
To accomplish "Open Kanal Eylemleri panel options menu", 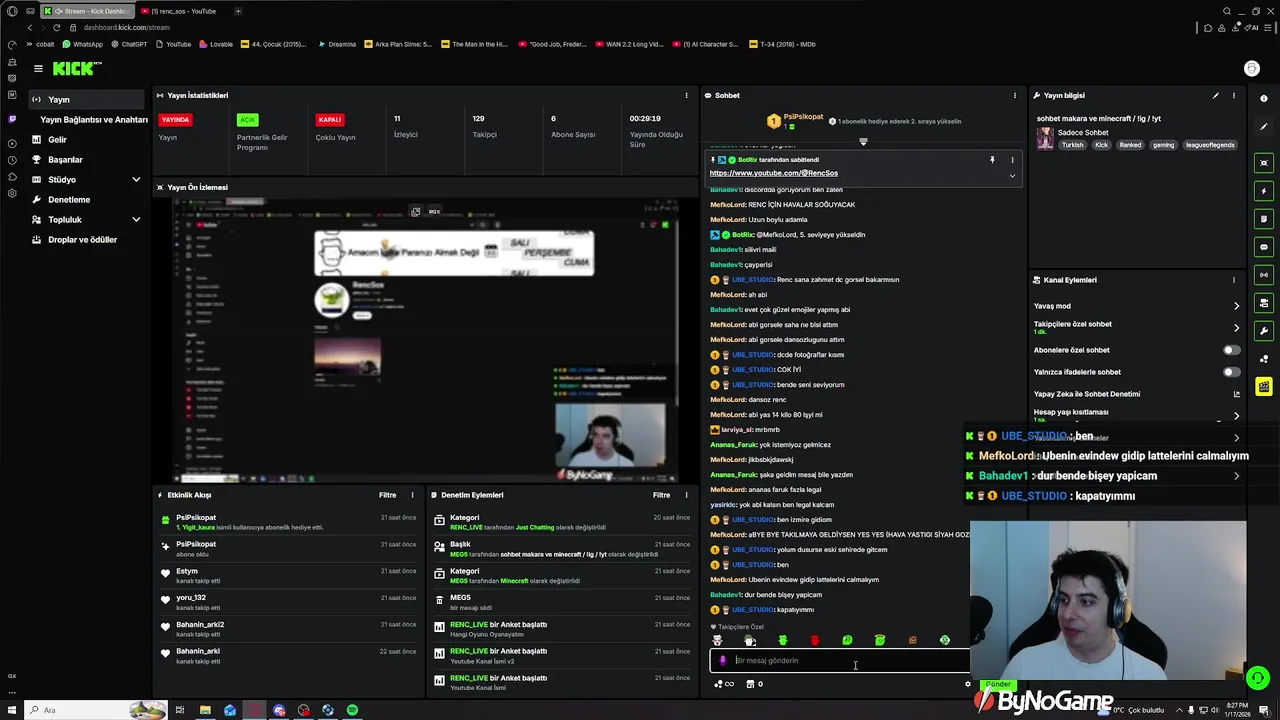I will pos(1234,280).
